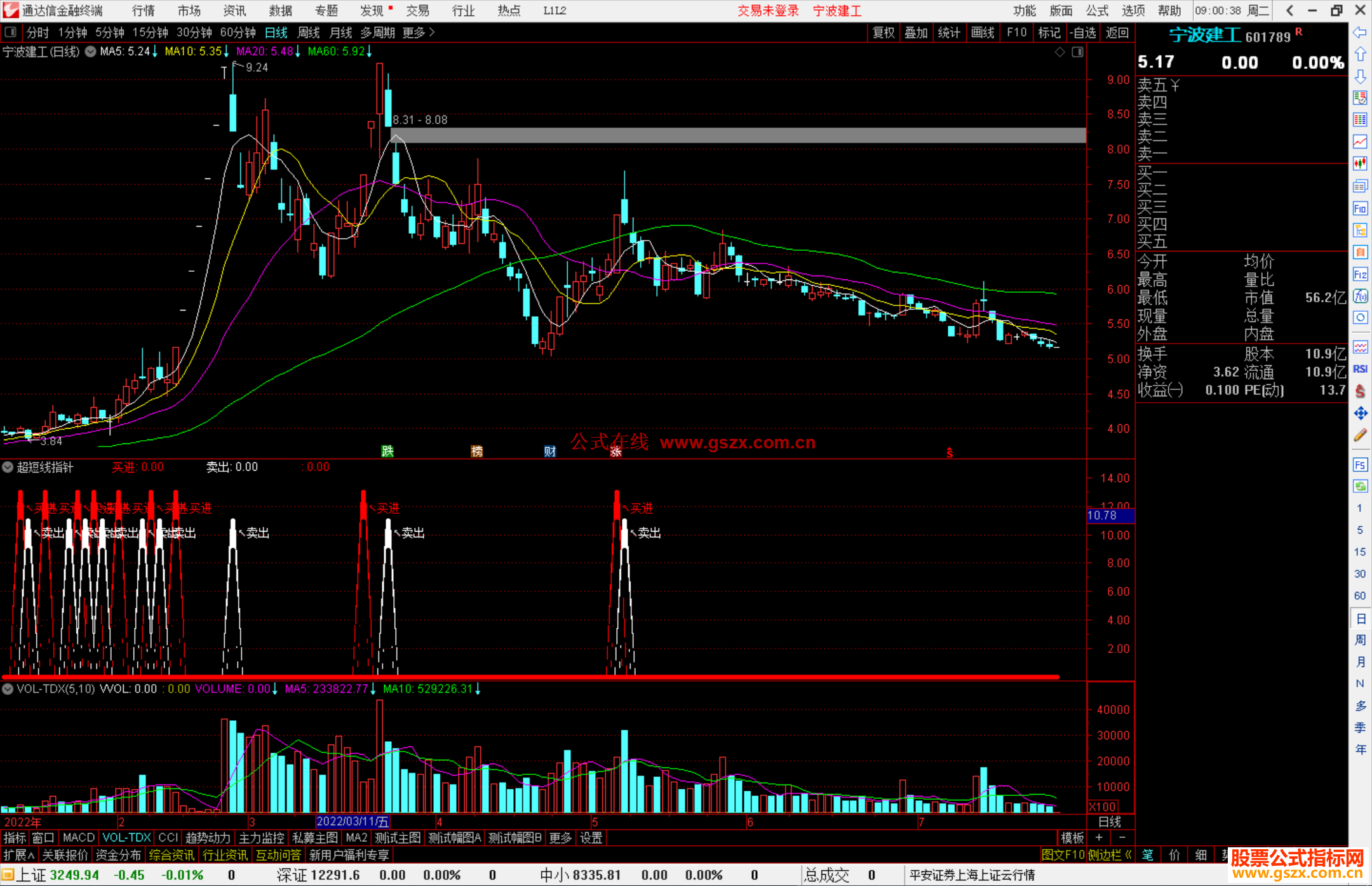The width and height of the screenshot is (1372, 886).
Task: Click the 跌 event marker on chart
Action: [387, 451]
